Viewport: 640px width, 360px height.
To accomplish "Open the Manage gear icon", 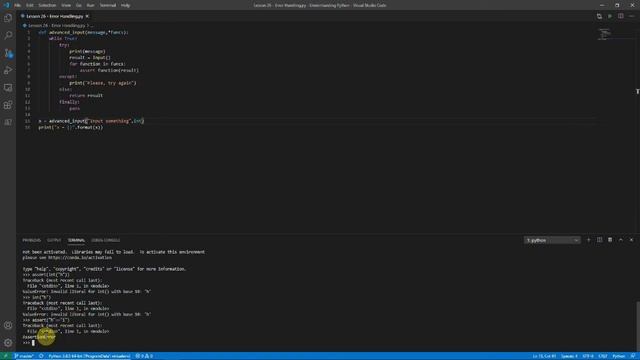I will [x=8, y=343].
